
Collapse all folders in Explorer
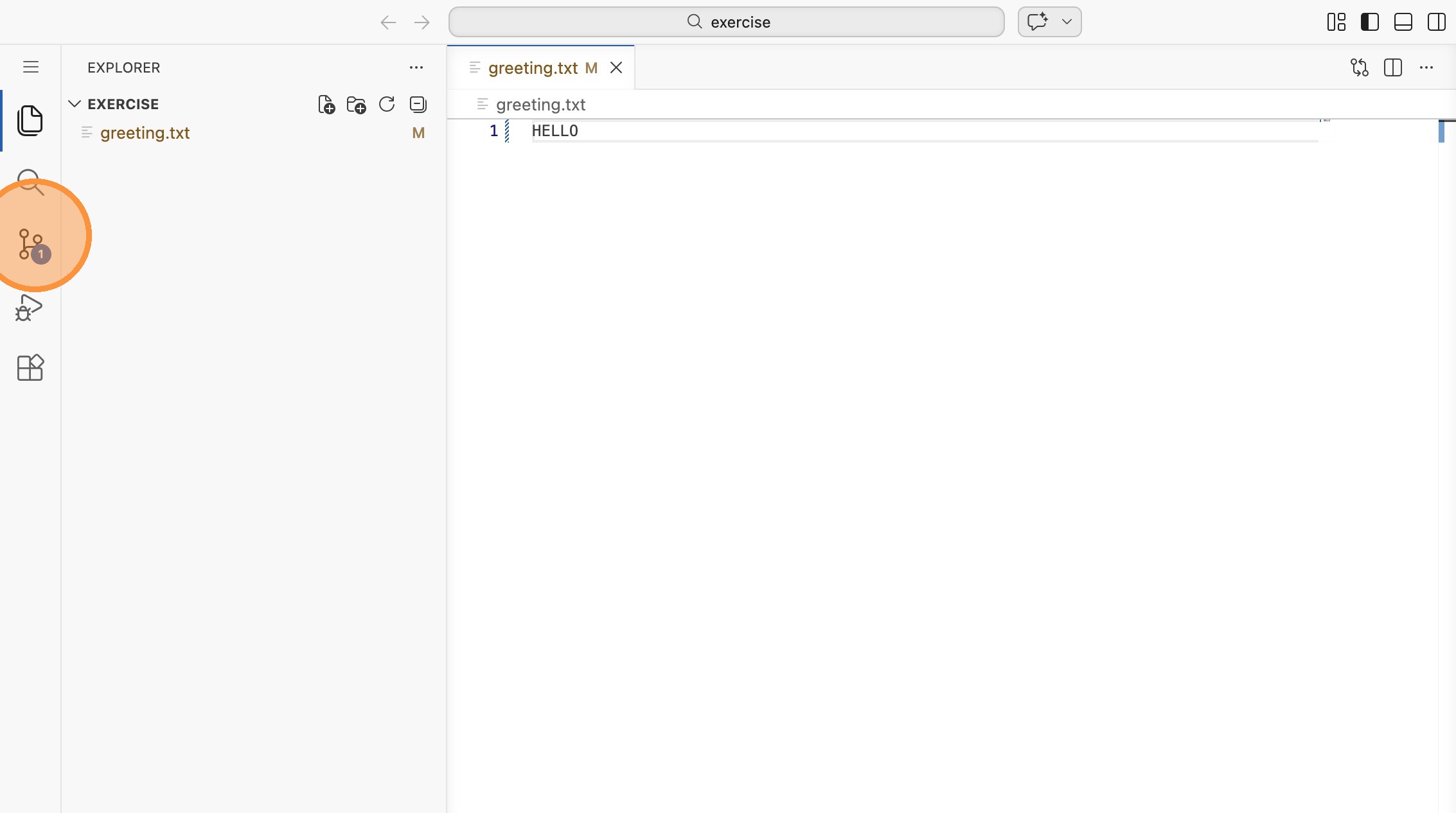(x=418, y=104)
